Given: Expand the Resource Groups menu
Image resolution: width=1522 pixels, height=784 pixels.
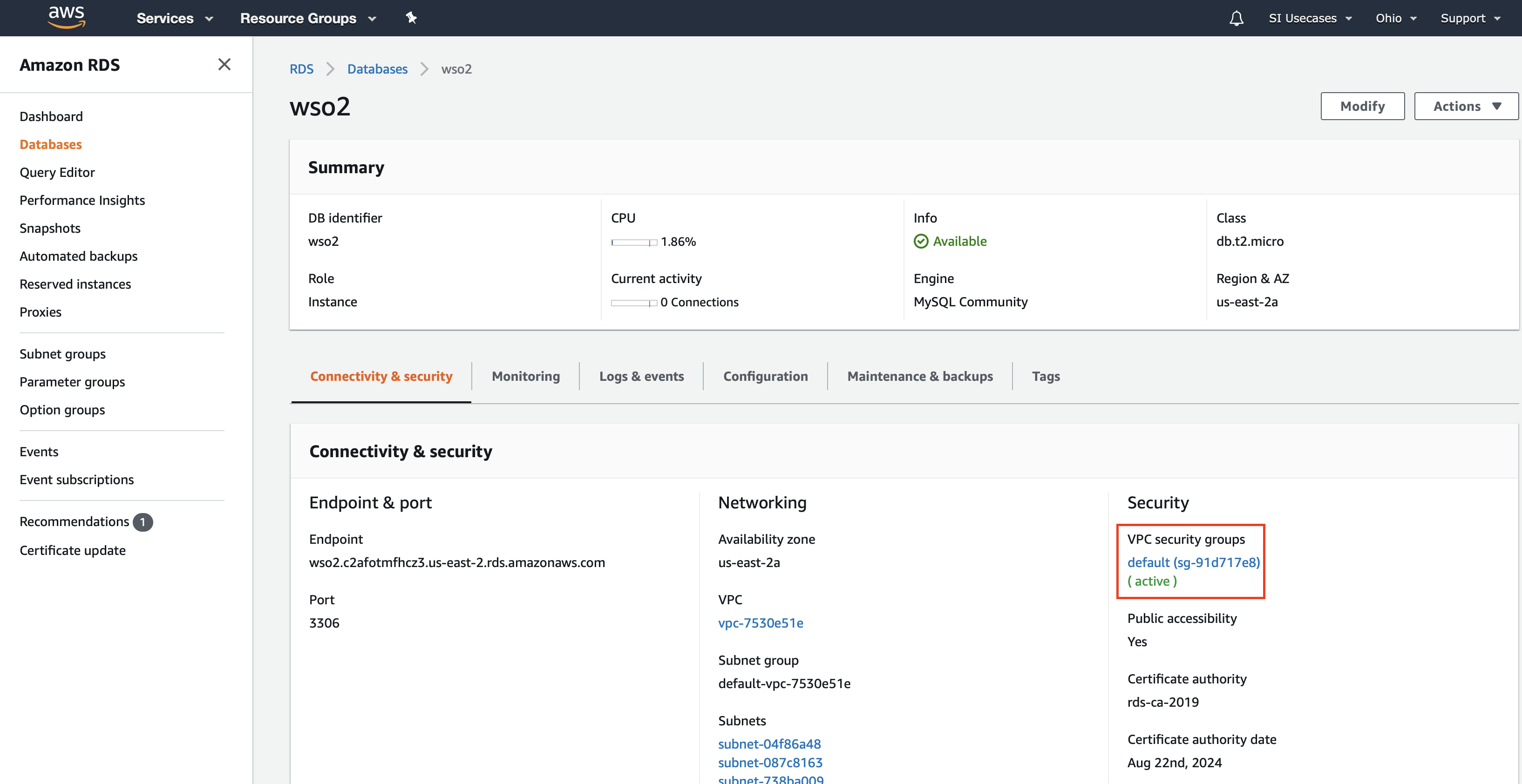Looking at the screenshot, I should pos(308,18).
